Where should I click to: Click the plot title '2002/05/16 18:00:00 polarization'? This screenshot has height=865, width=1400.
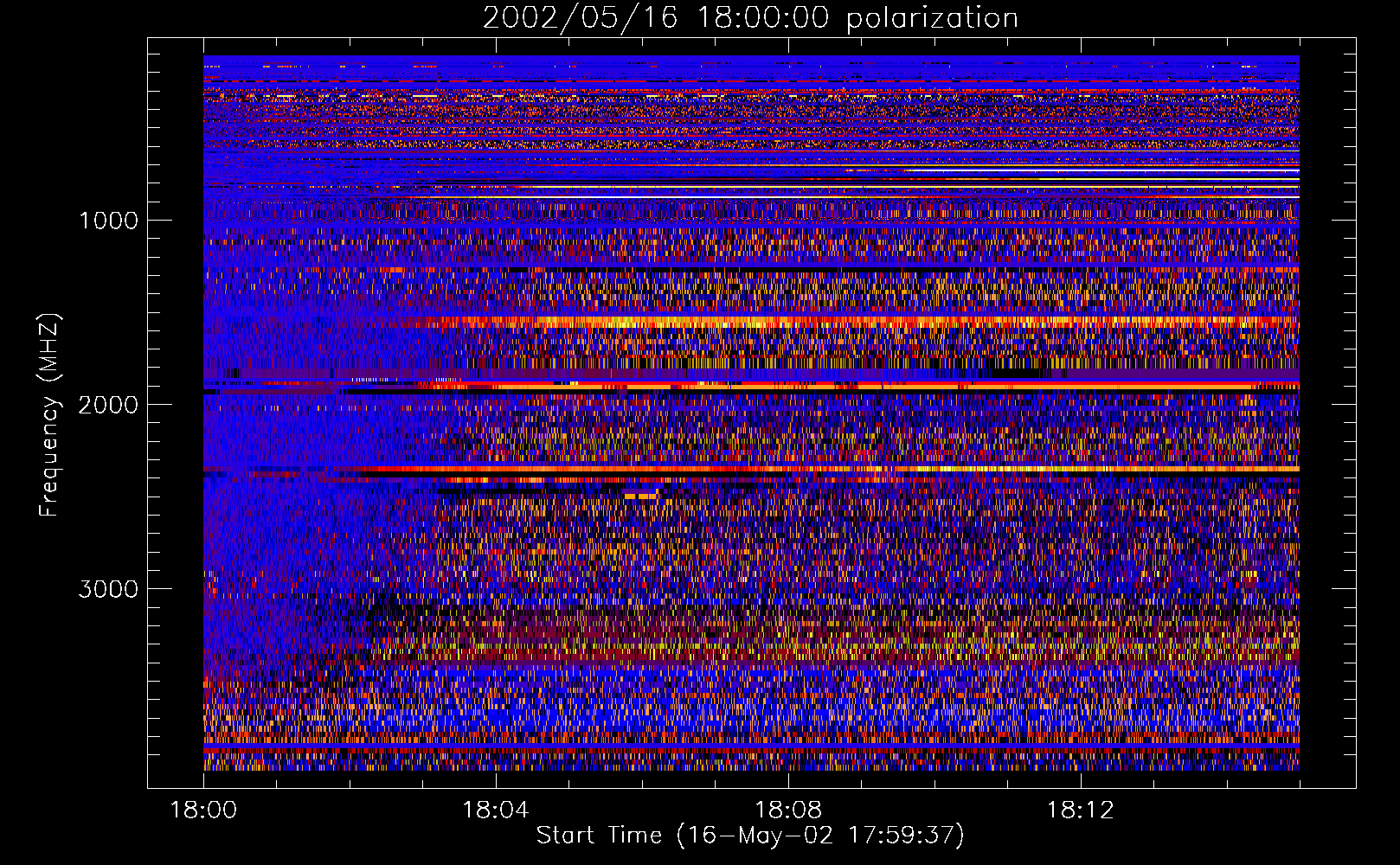750,18
